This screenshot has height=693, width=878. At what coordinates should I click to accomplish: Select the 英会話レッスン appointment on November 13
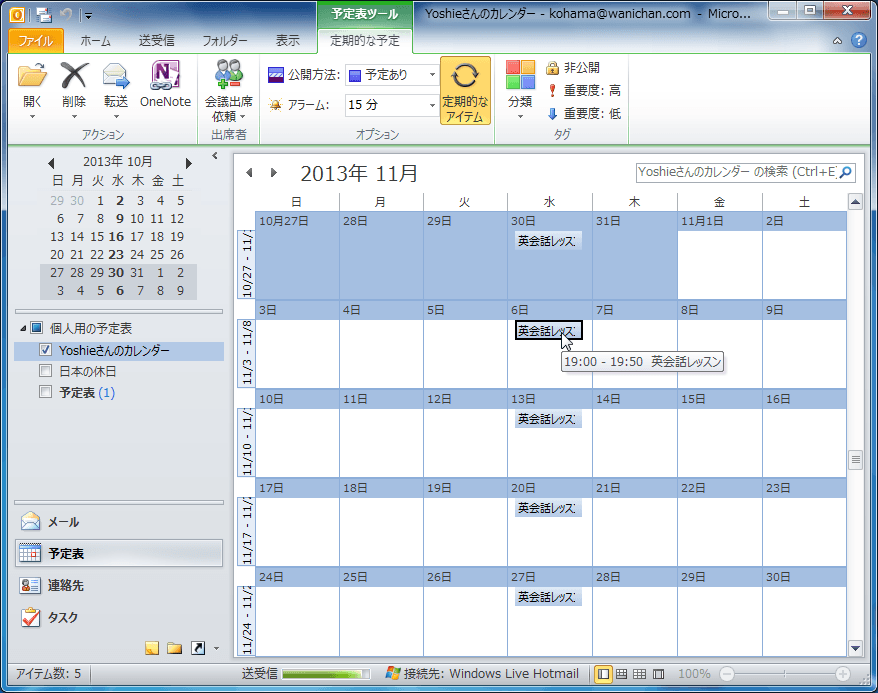coord(548,419)
